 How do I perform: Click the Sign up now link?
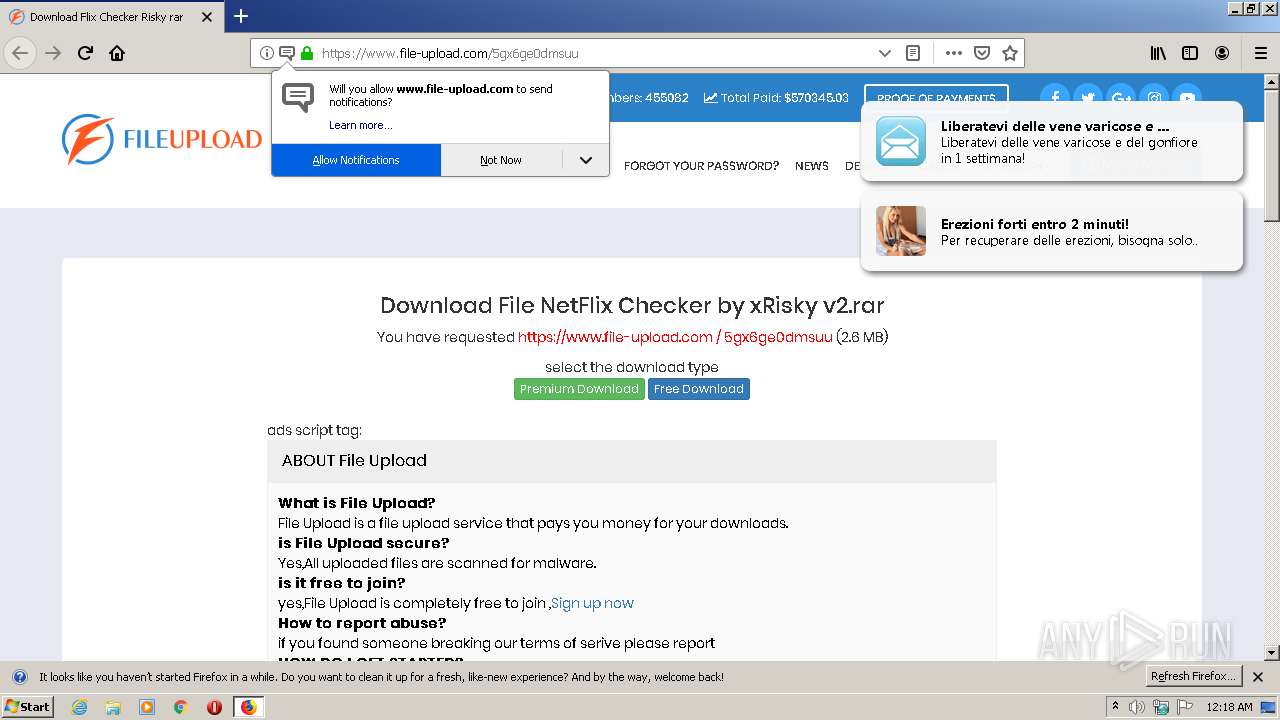tap(592, 603)
